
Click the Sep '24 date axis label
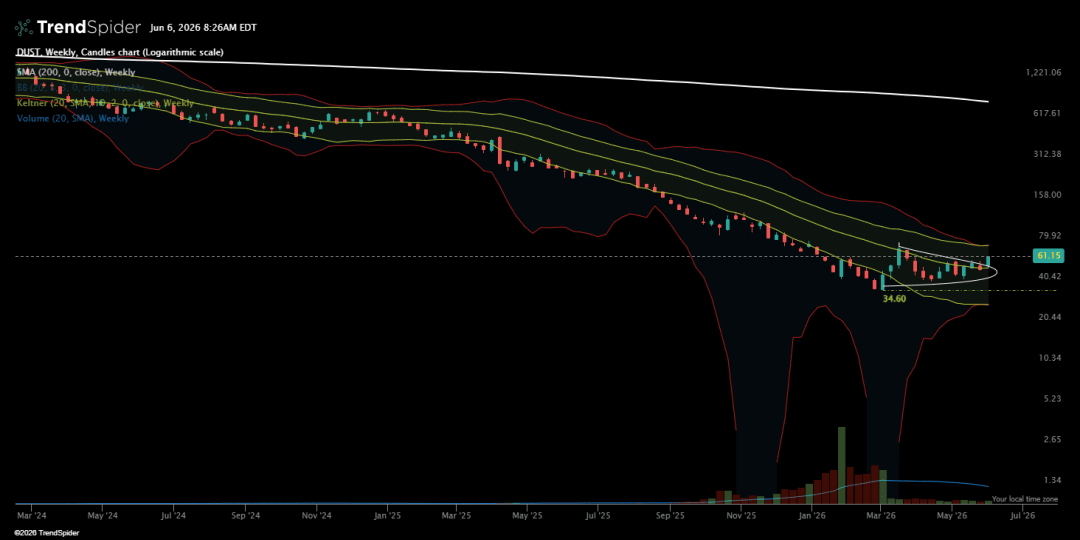point(245,515)
